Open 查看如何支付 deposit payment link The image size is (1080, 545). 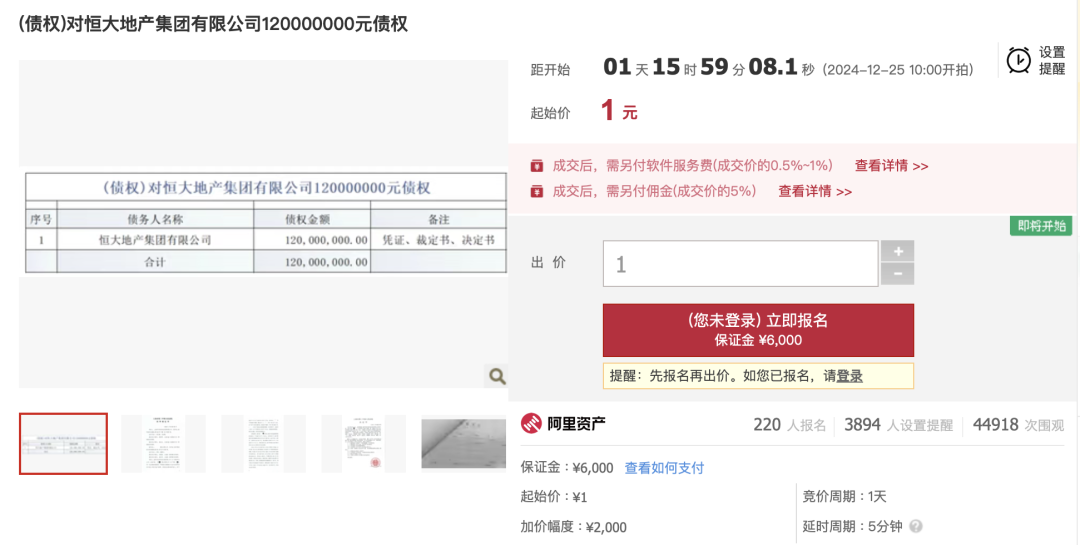664,468
